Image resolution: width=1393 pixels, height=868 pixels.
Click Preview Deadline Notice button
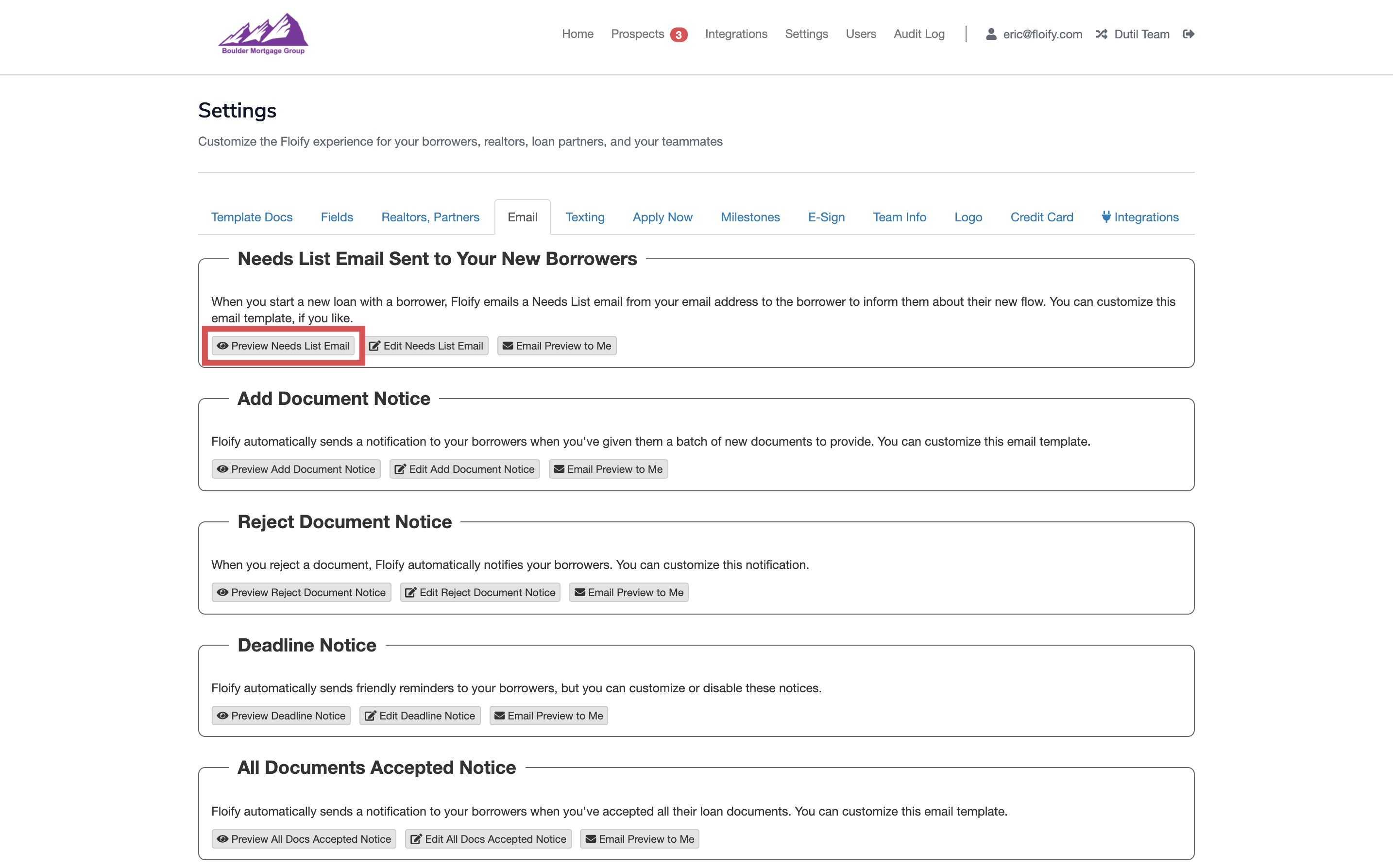[281, 716]
